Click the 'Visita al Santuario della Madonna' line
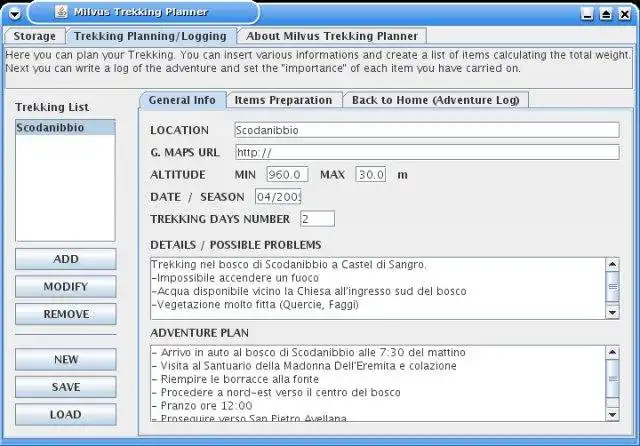Image resolution: width=640 pixels, height=446 pixels. [304, 366]
